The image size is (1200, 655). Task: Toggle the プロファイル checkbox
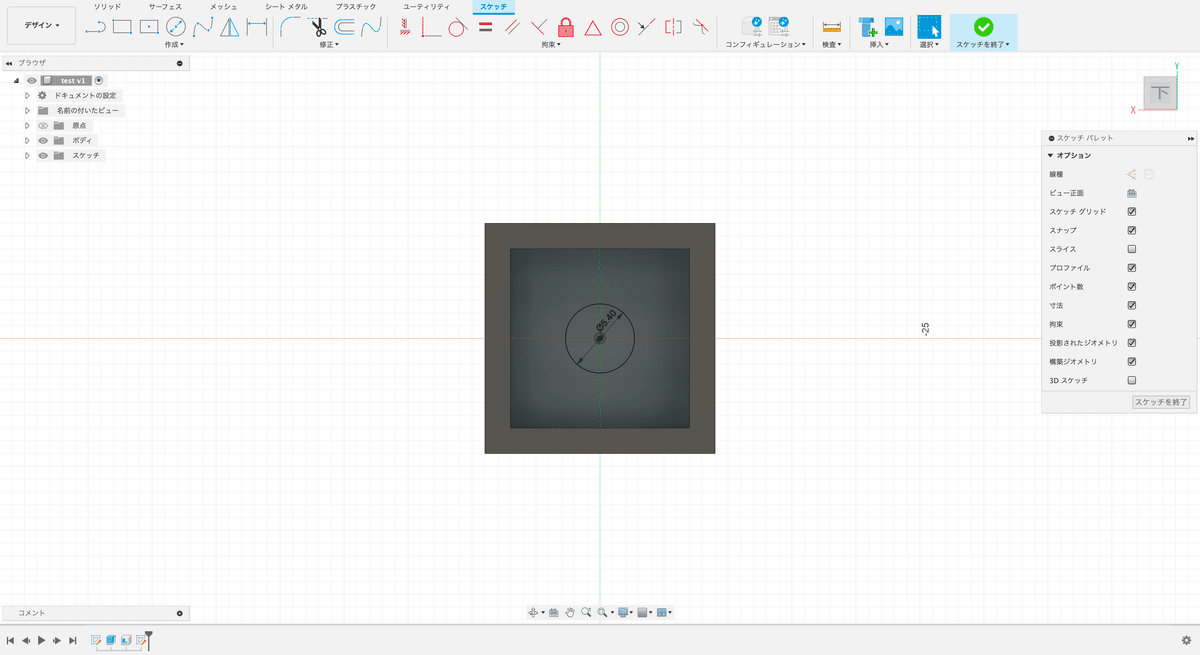point(1132,268)
